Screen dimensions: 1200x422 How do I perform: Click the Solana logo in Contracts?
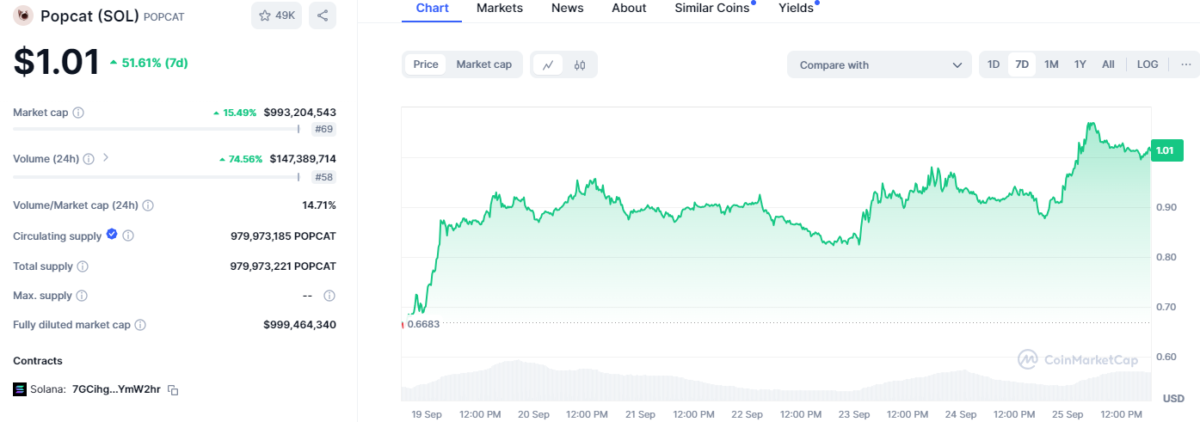(x=19, y=389)
